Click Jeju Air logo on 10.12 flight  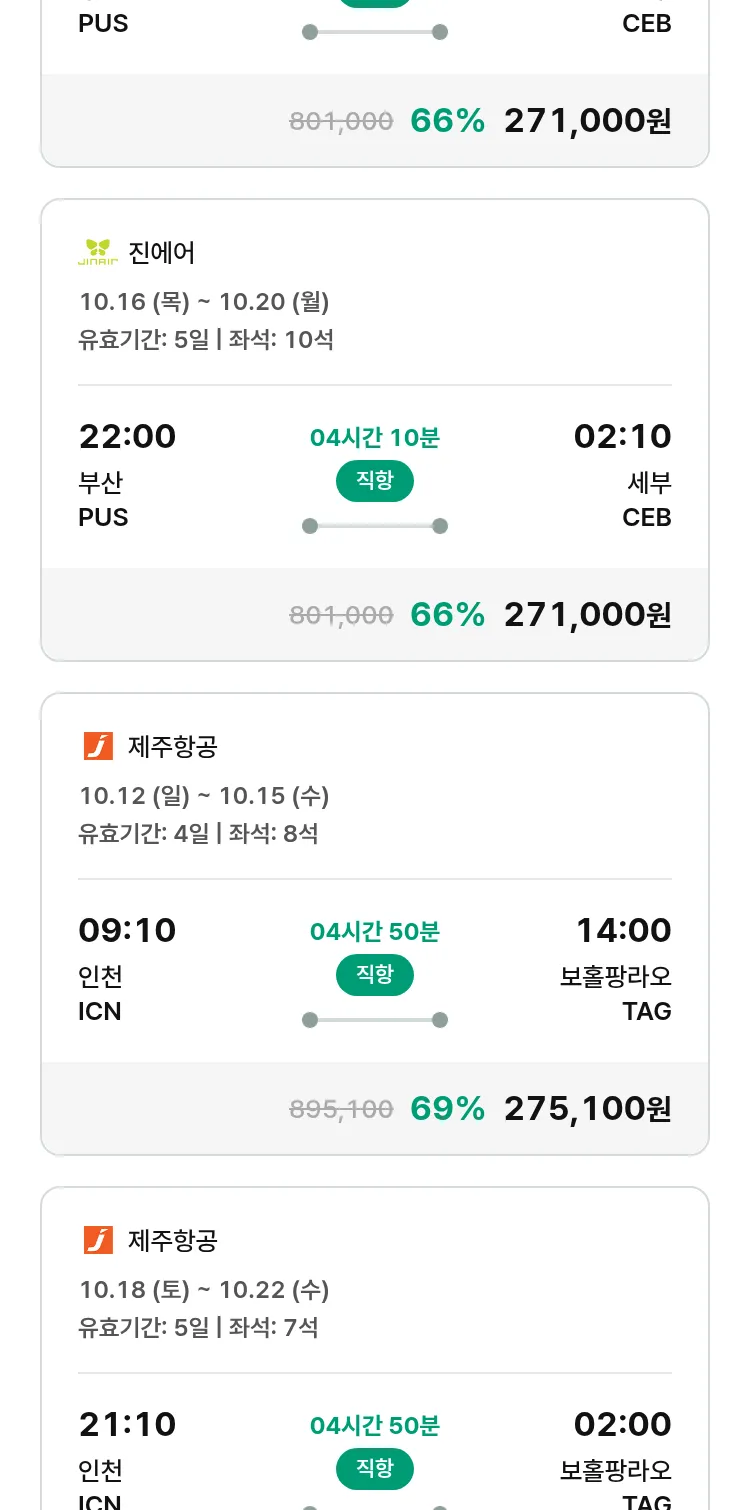point(98,746)
